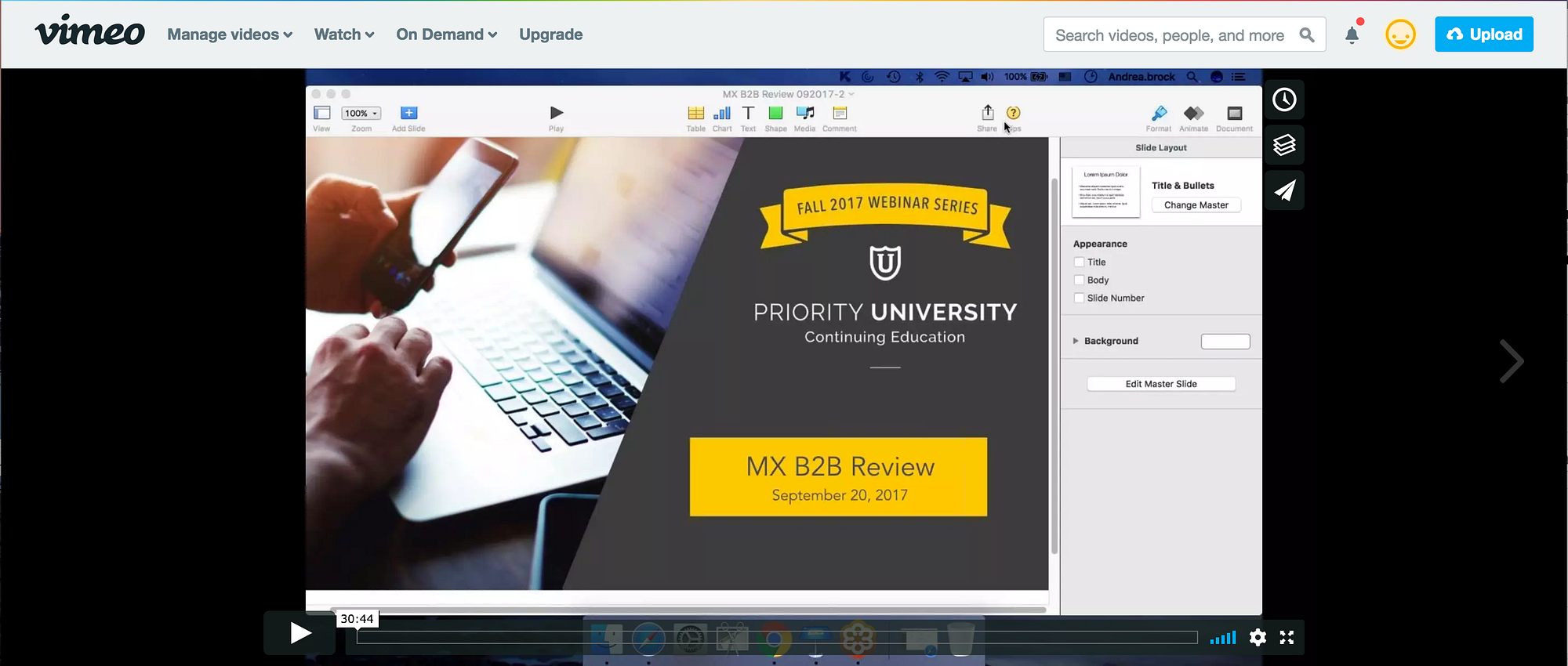Expand the On Demand menu
This screenshot has height=666, width=1568.
tap(447, 34)
